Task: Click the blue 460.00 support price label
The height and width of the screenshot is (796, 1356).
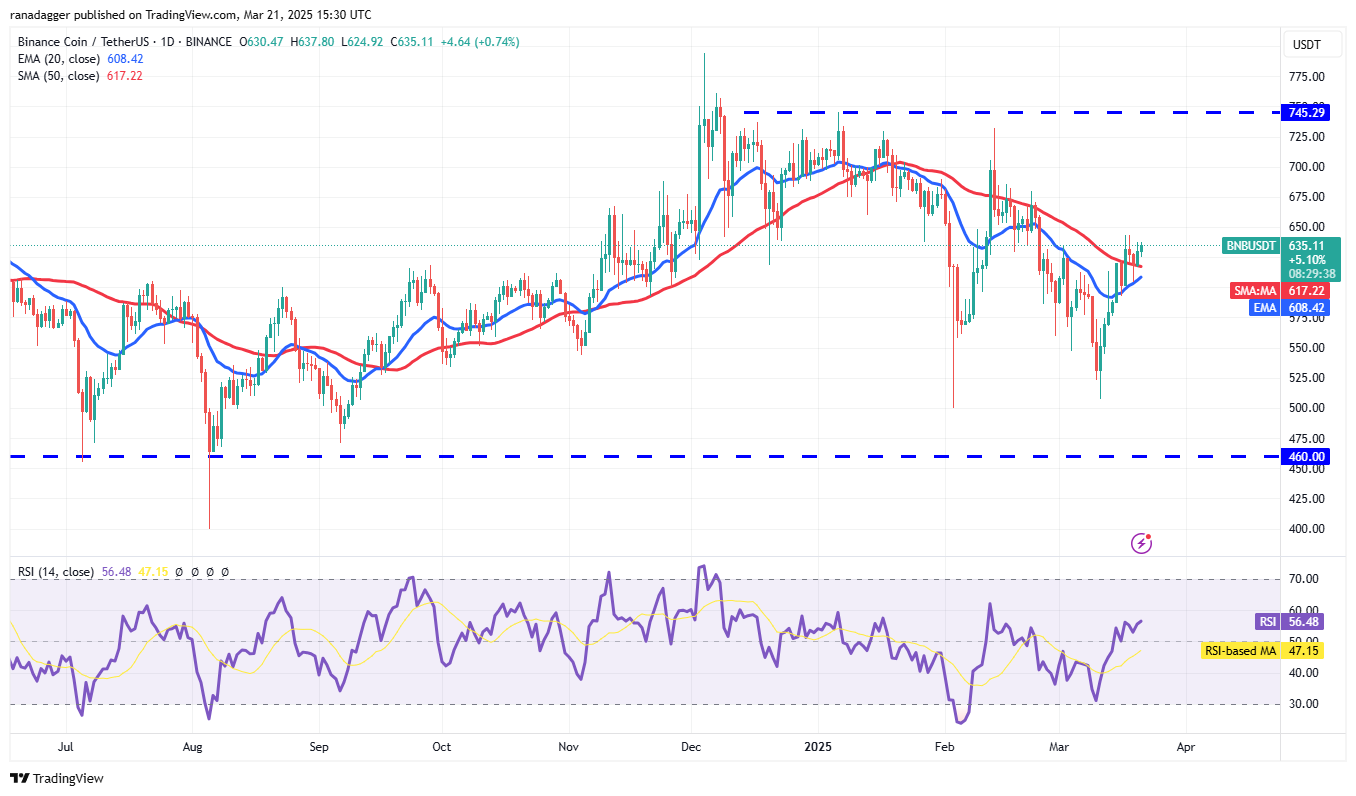Action: 1307,456
